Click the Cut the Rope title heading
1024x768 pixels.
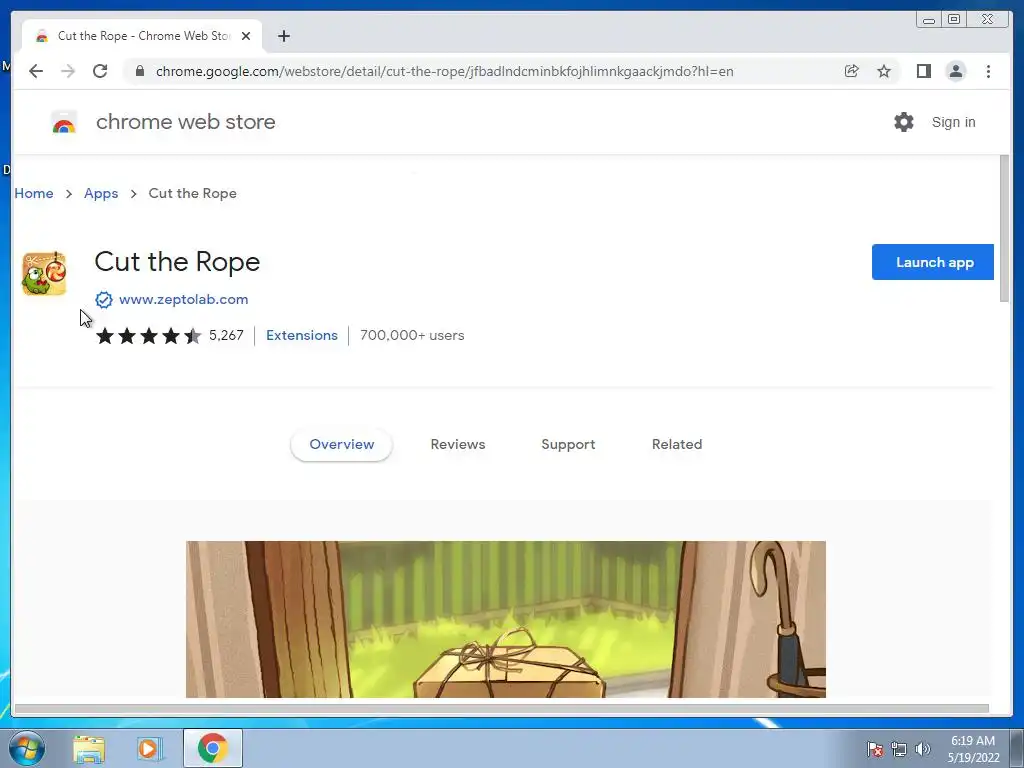(177, 262)
